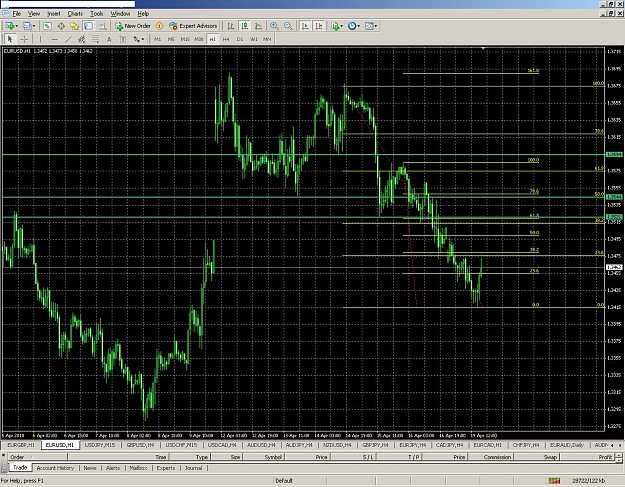Select the Text Label tool
The height and width of the screenshot is (487, 625).
coord(123,39)
